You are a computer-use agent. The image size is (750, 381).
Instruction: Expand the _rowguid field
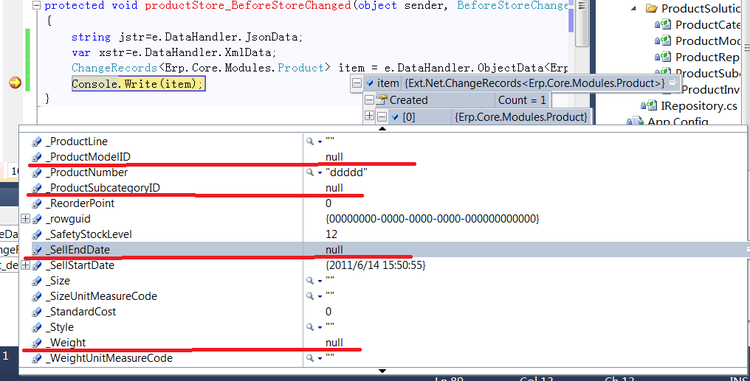click(x=25, y=219)
